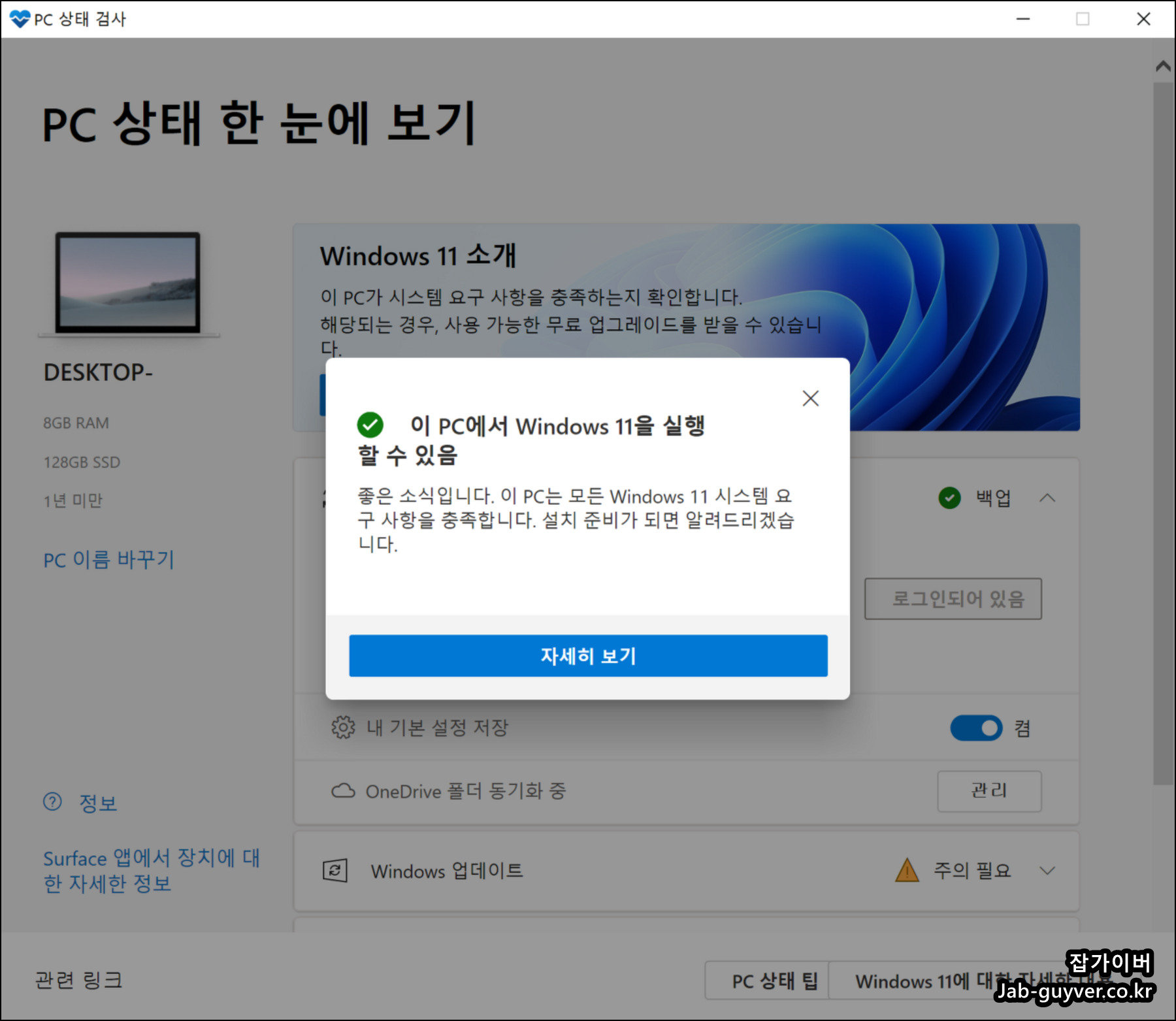Viewport: 1176px width, 1021px height.
Task: Click the 자세히 보기 button
Action: [588, 656]
